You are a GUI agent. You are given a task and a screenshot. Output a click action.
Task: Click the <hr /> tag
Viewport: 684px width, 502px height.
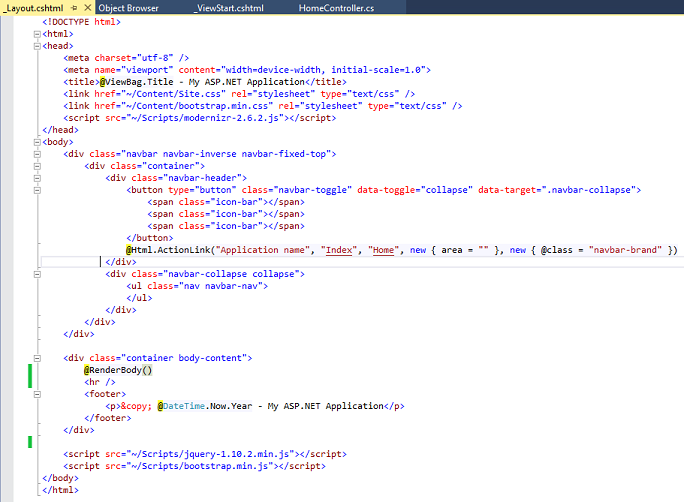click(100, 382)
